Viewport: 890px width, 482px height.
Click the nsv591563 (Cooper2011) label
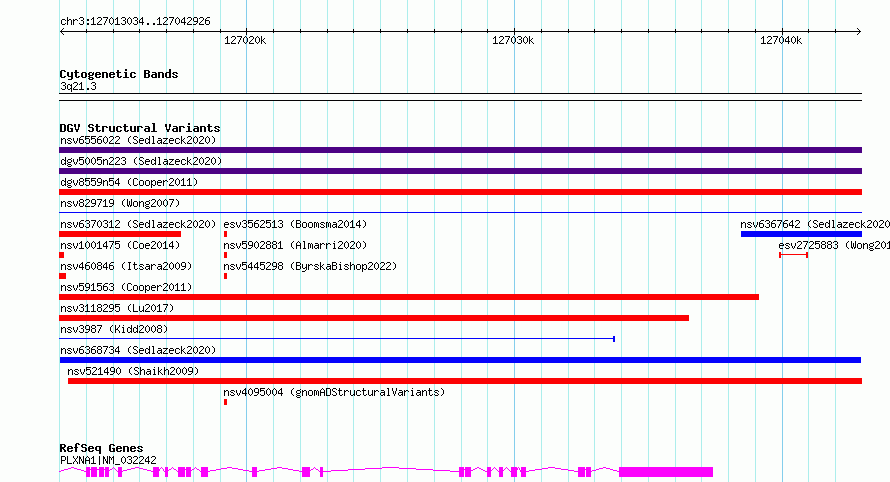(126, 287)
